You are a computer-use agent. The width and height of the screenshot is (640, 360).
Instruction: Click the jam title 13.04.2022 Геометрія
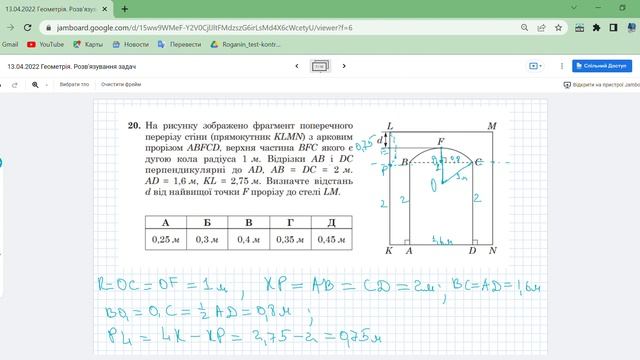[72, 67]
